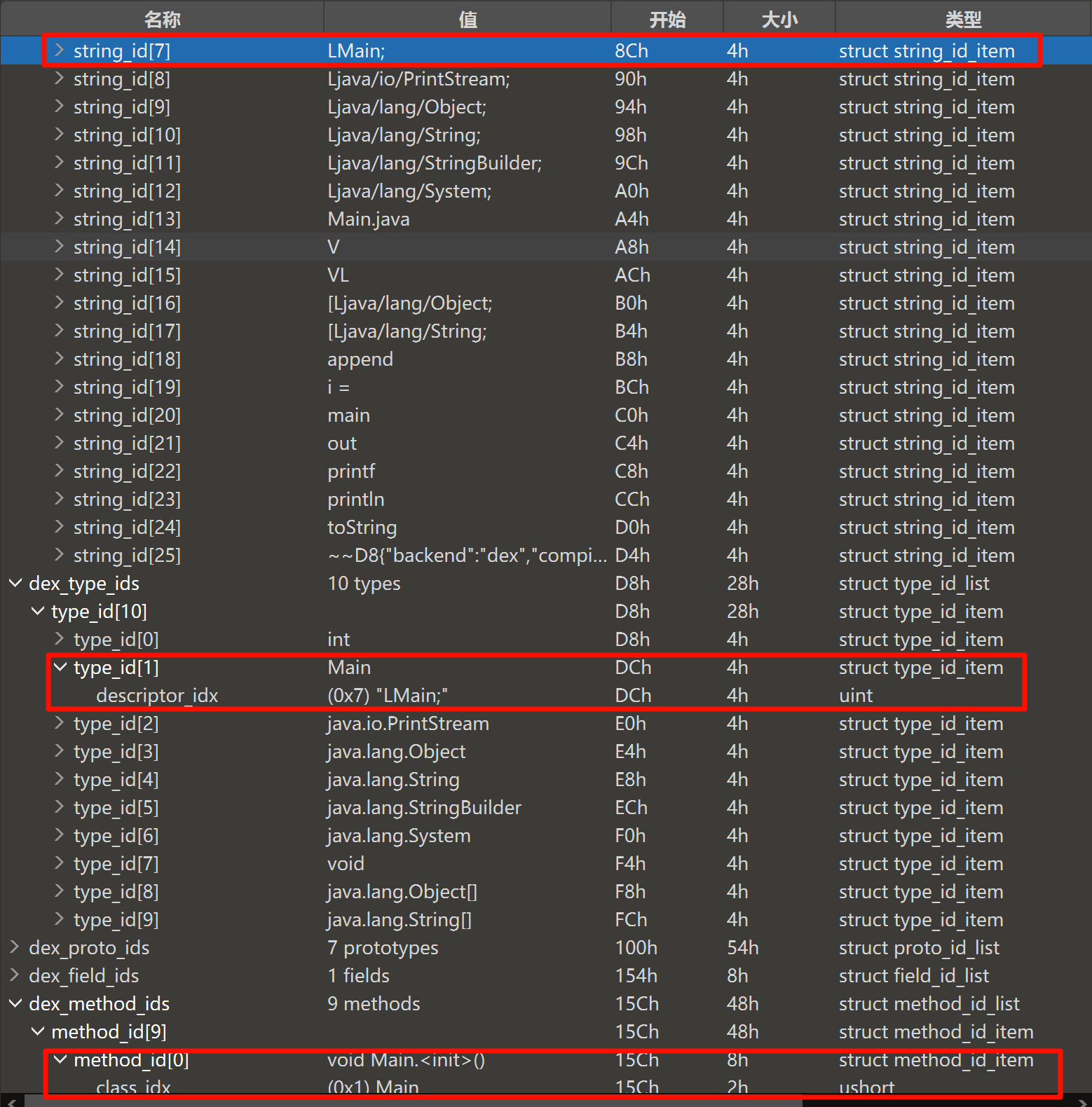Collapse the method_id[0] entry
Viewport: 1092px width, 1107px height.
click(60, 1059)
